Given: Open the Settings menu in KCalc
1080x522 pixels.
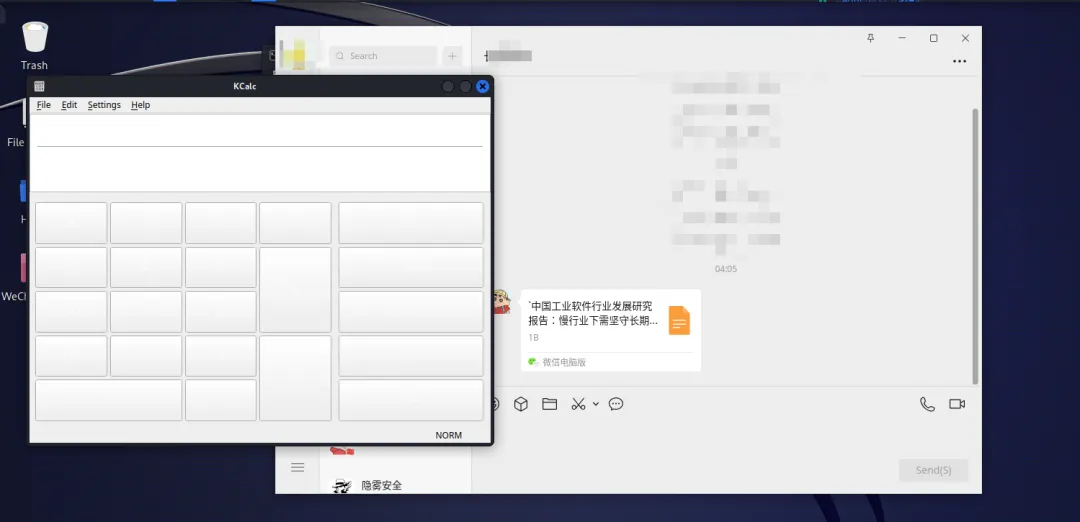Looking at the screenshot, I should (104, 105).
